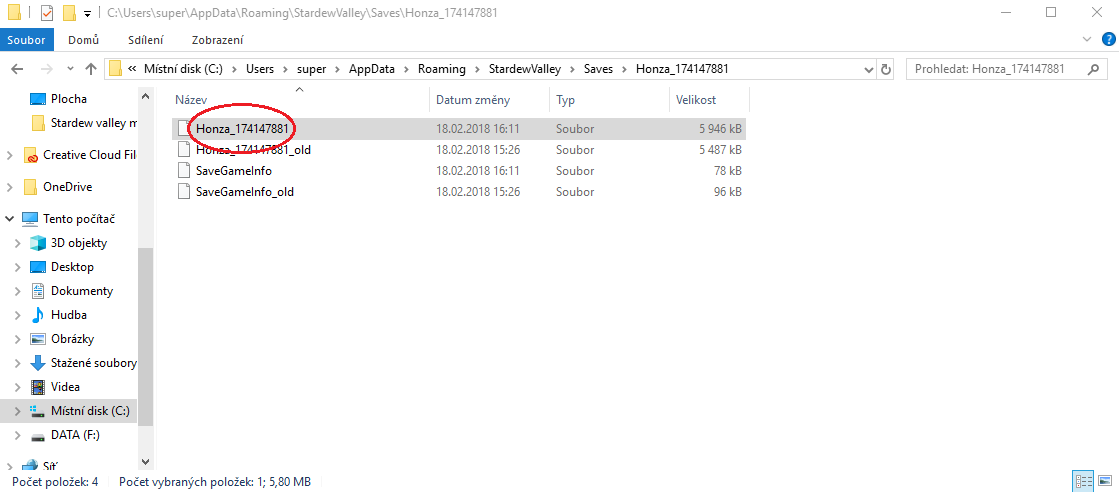Click the Hudba music note icon
Screen dimensions: 1119x492
[38, 315]
